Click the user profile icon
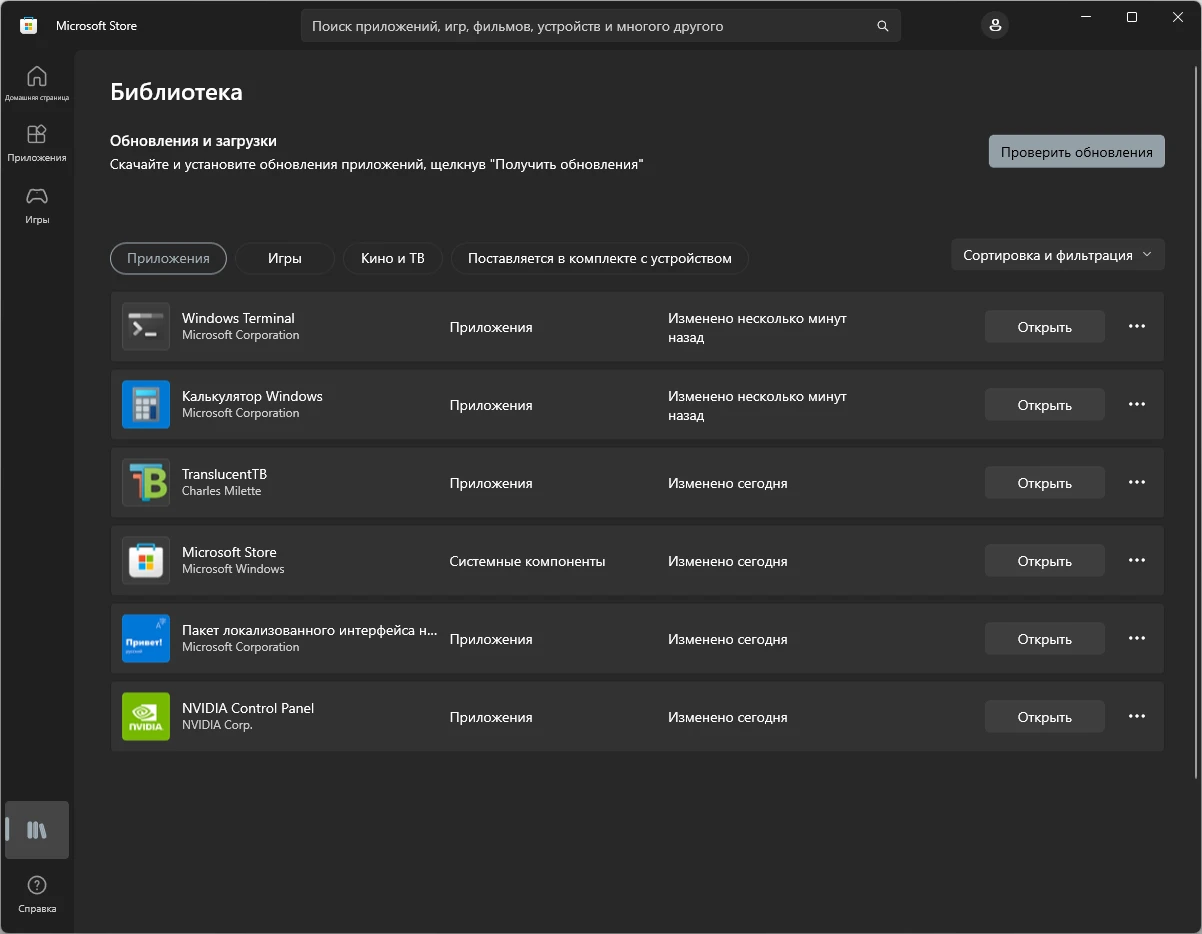The width and height of the screenshot is (1202, 934). [994, 26]
